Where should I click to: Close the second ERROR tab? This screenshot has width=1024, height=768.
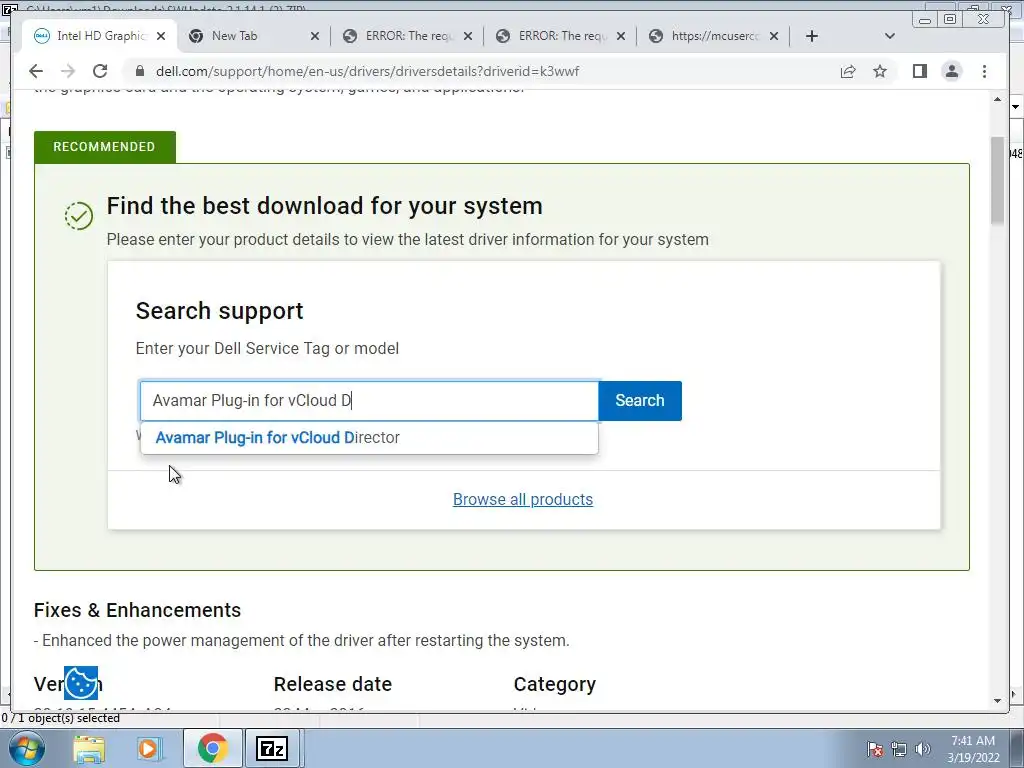pyautogui.click(x=621, y=36)
